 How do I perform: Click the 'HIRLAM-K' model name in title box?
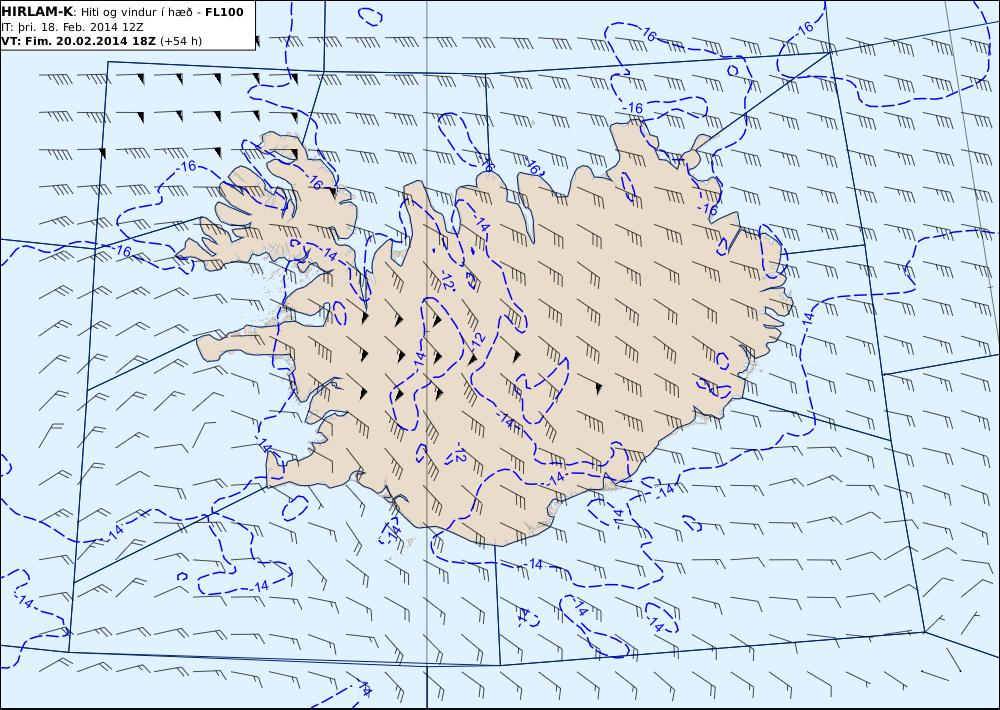[x=37, y=12]
